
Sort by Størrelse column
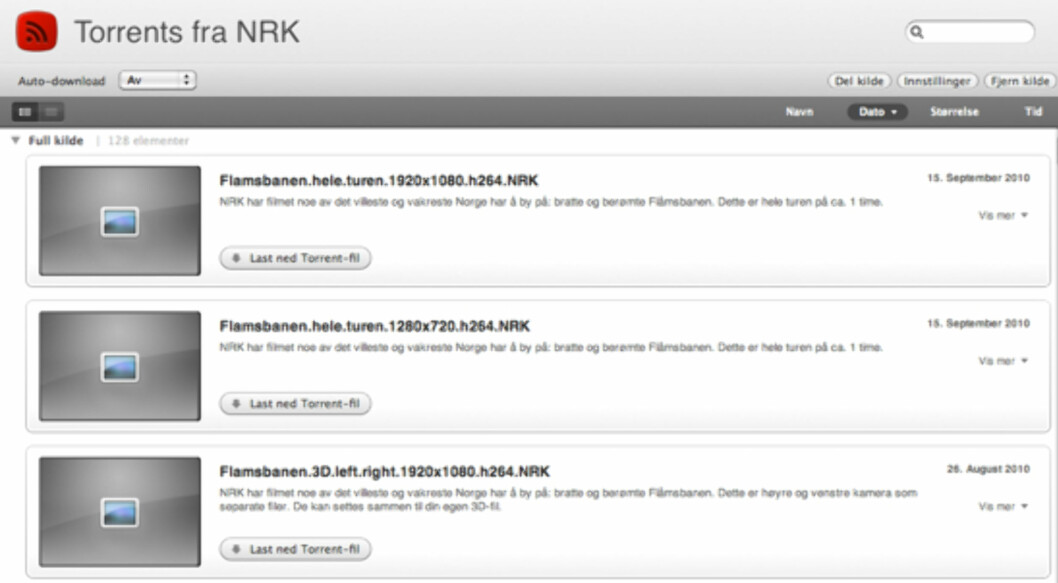pyautogui.click(x=954, y=112)
